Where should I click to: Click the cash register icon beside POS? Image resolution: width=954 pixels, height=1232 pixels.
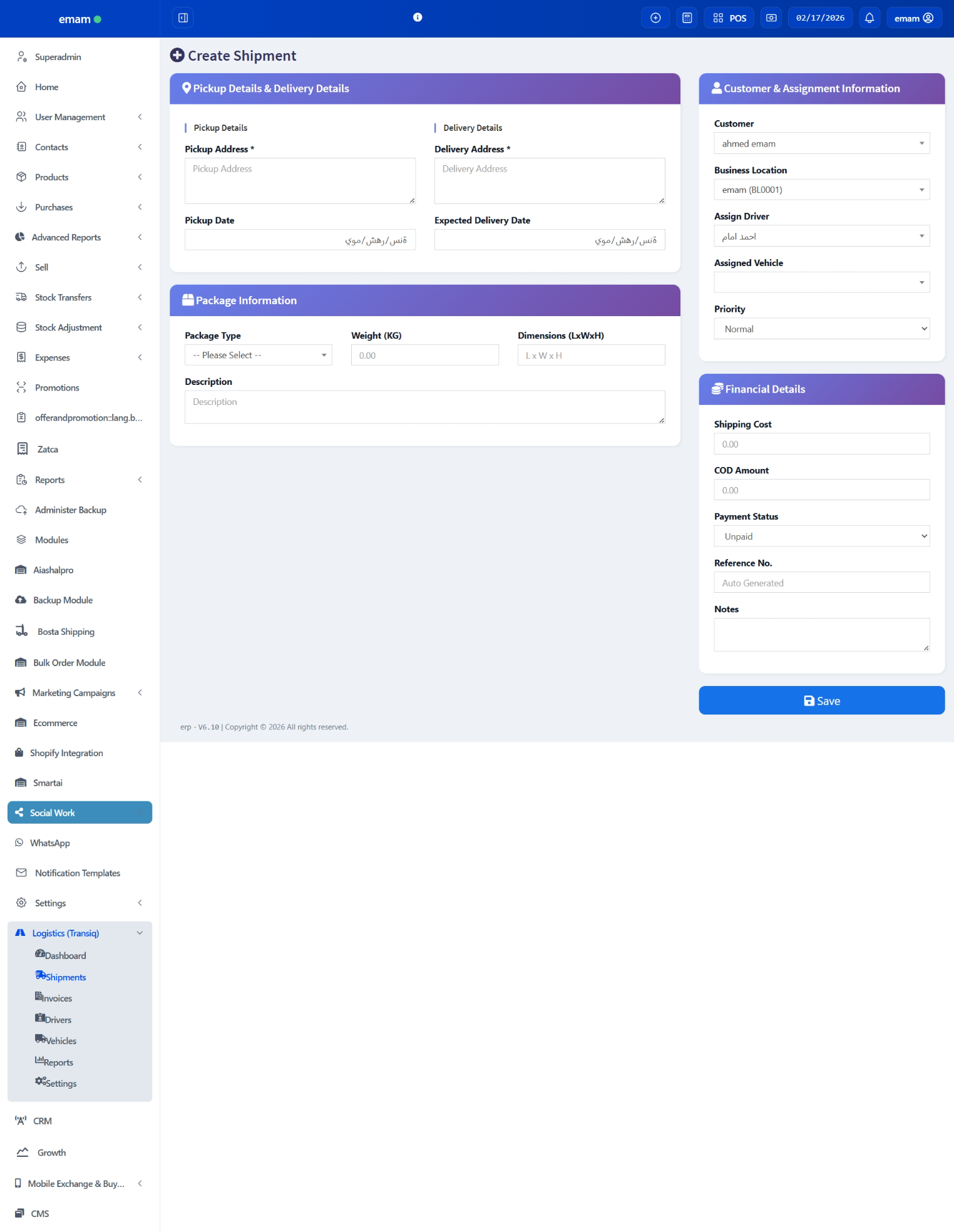coord(771,18)
